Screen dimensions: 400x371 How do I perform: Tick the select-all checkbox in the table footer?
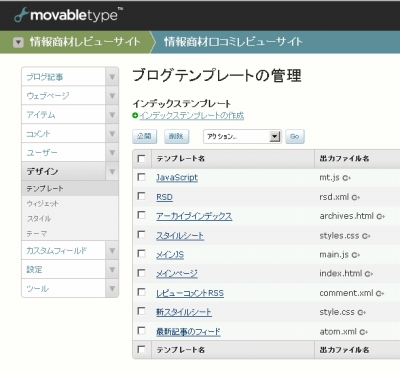pyautogui.click(x=141, y=350)
